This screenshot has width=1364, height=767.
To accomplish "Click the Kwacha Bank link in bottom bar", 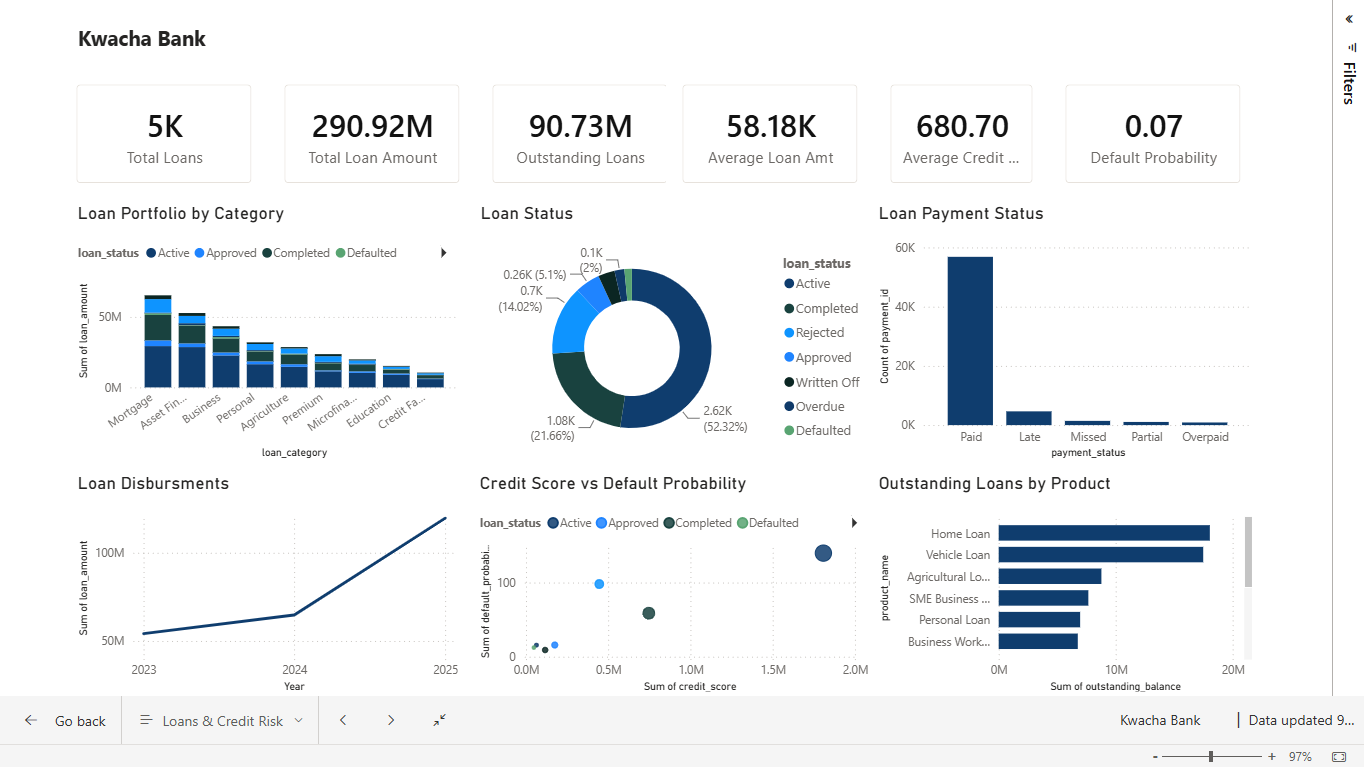I will 1160,720.
